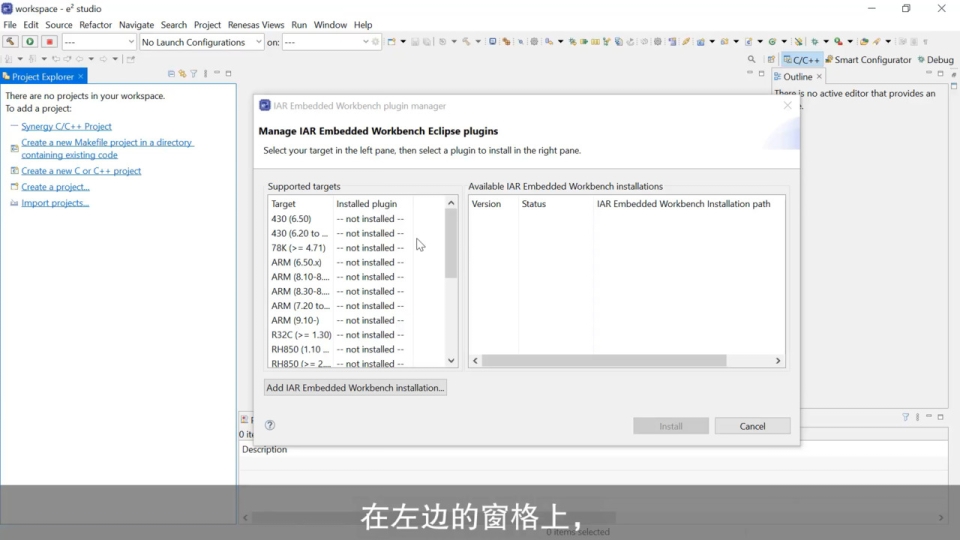Open the launch target 'on' dropdown

point(326,42)
